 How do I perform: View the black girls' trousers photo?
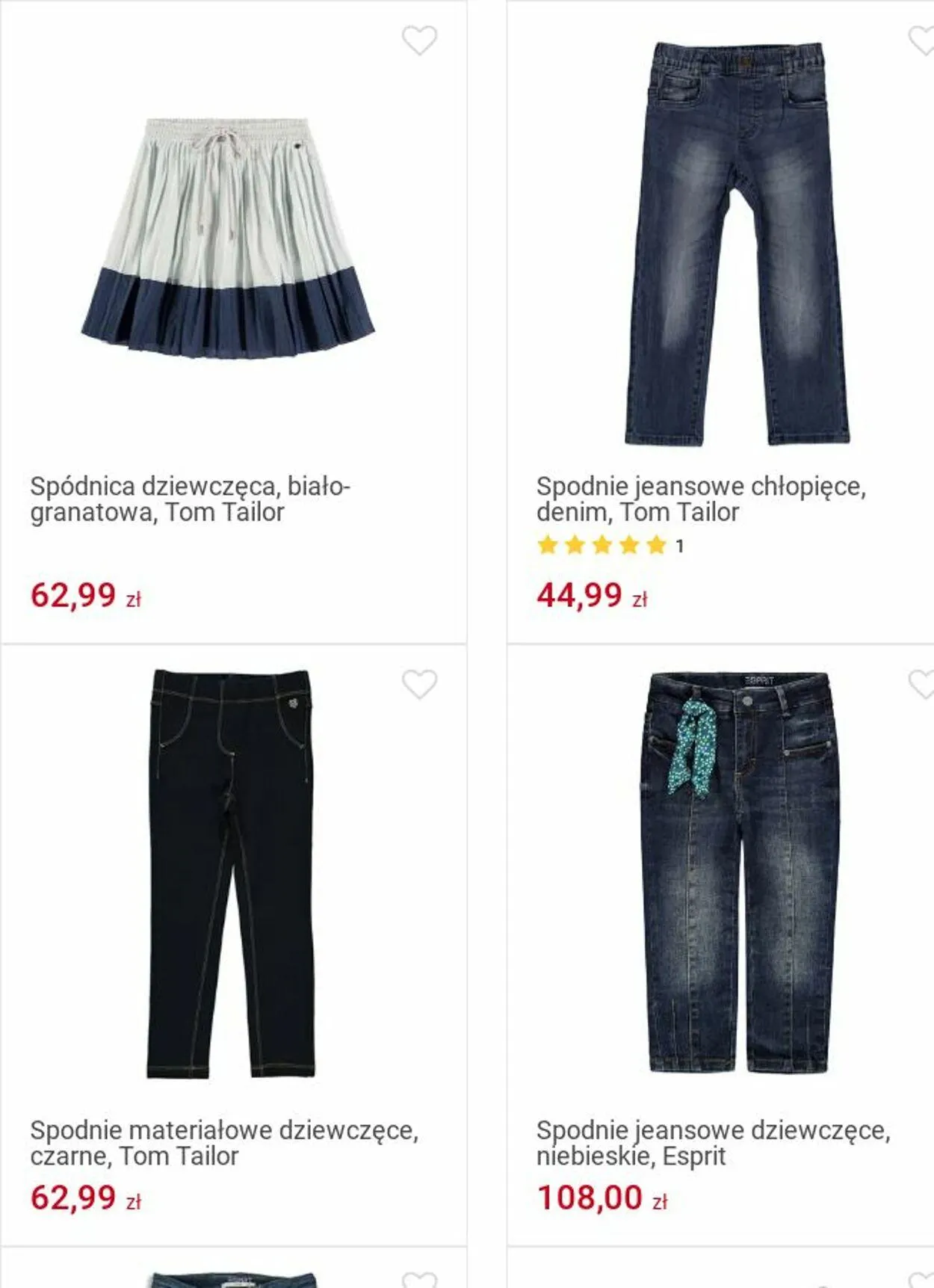pos(232,873)
